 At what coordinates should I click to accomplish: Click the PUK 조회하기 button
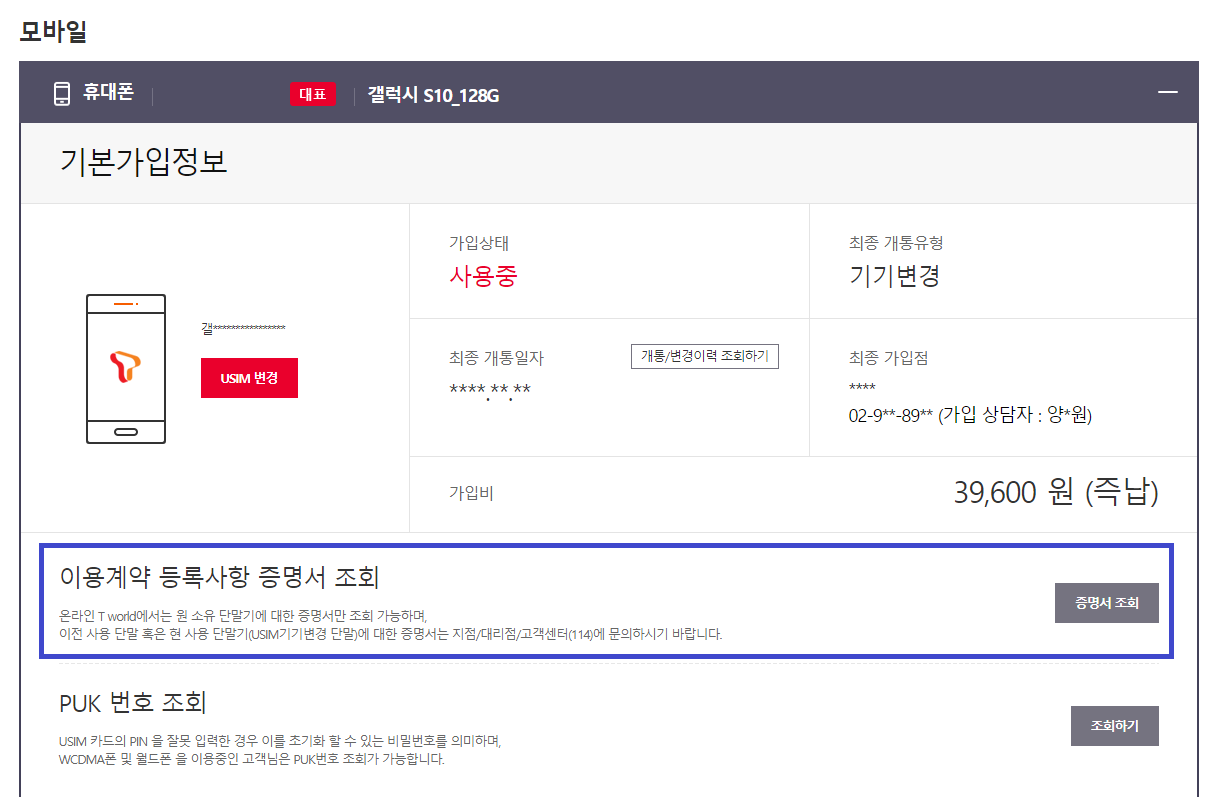click(1115, 726)
